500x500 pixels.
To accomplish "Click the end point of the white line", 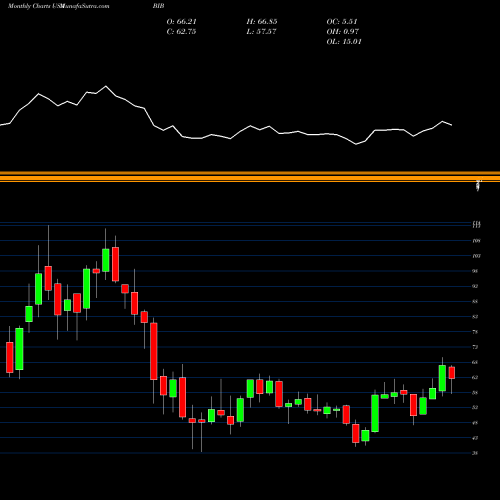I will 452,125.
